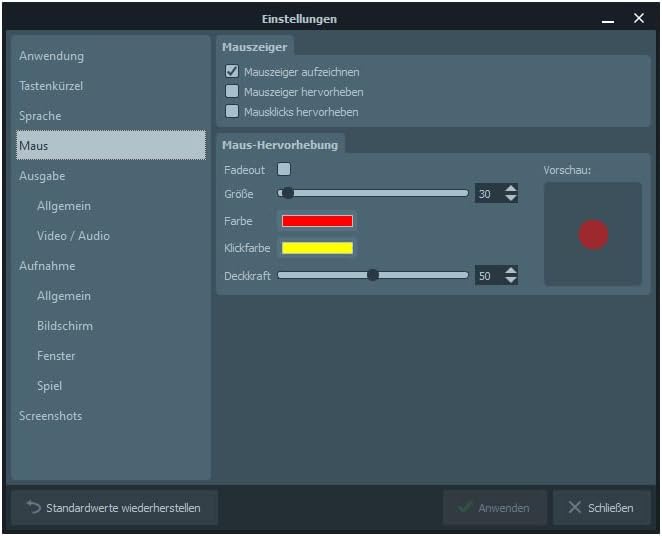Click the Größe value field showing 30

(489, 194)
